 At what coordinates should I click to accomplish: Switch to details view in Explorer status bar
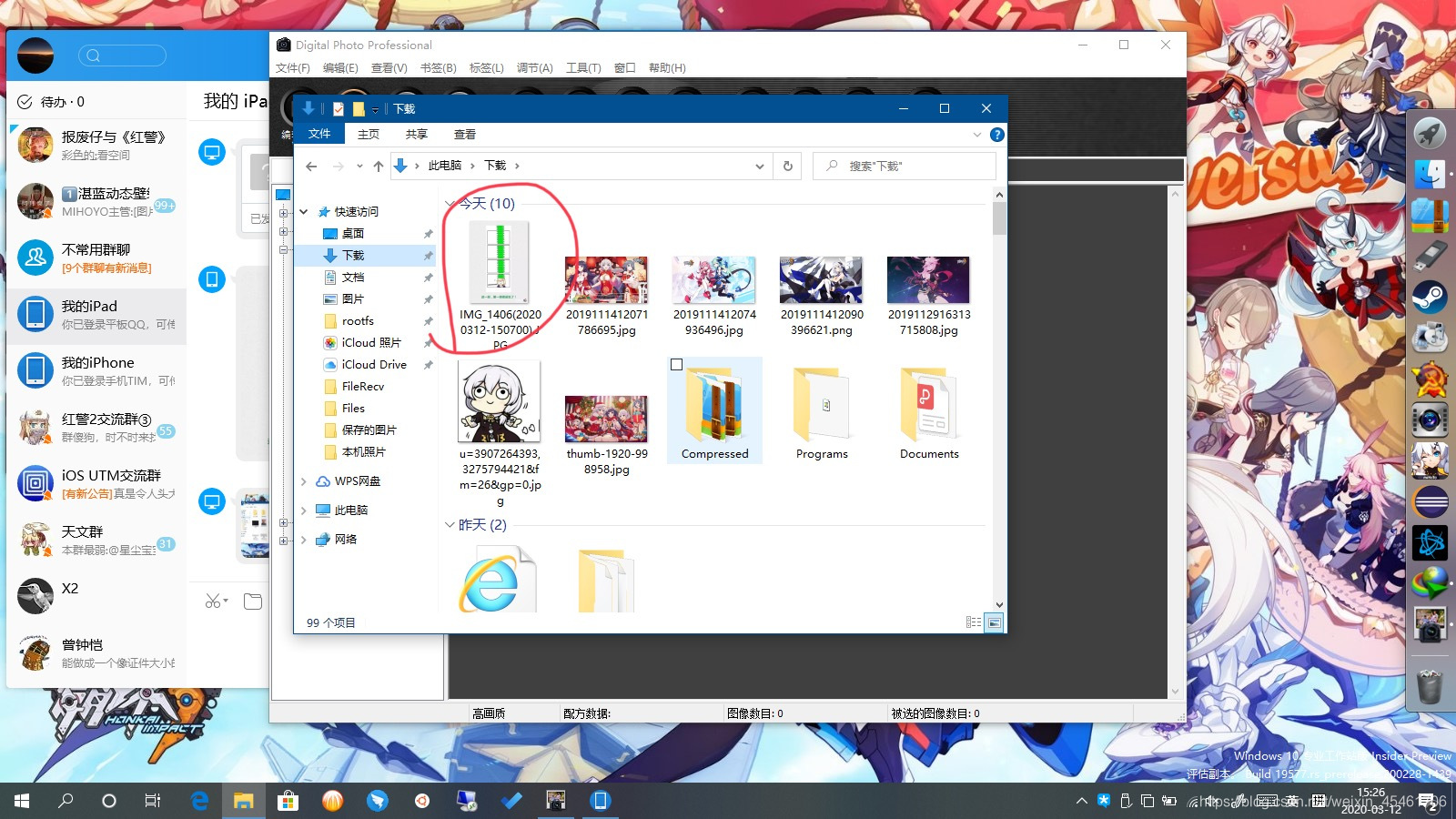(x=974, y=622)
